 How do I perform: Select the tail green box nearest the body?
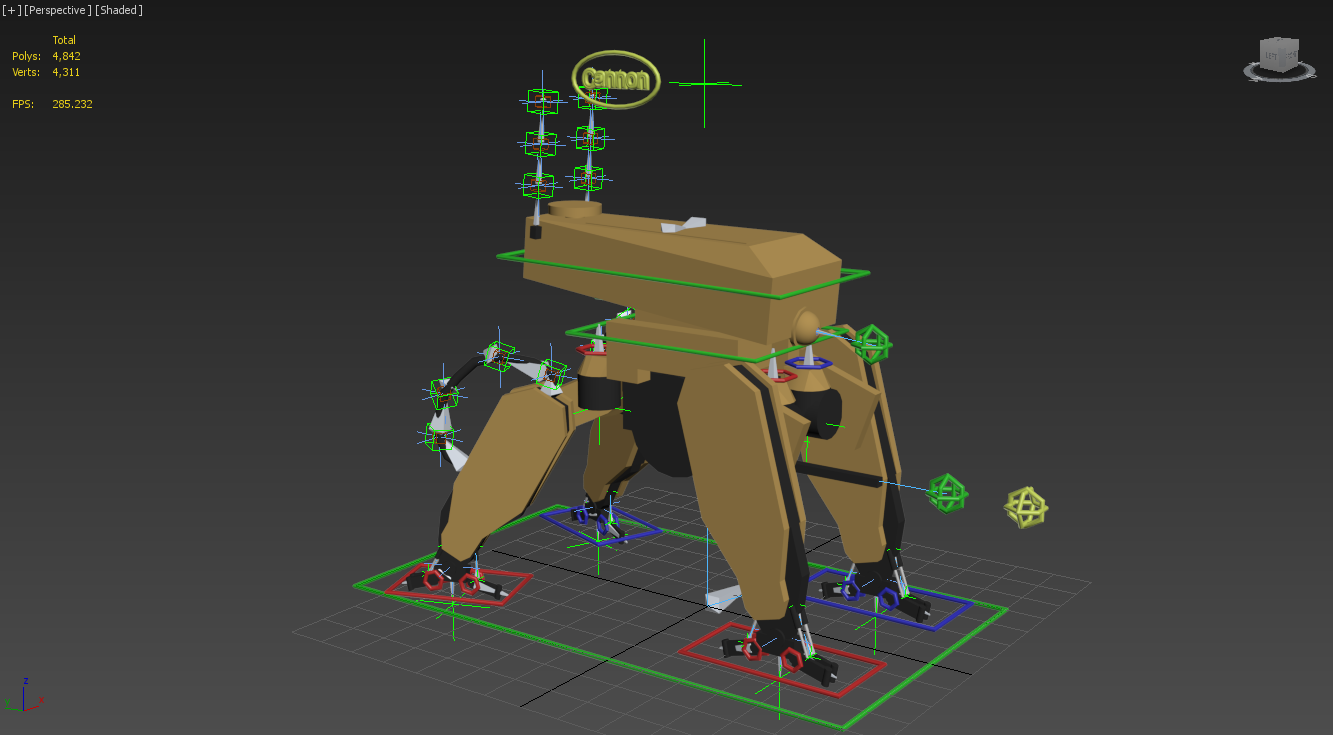click(551, 375)
